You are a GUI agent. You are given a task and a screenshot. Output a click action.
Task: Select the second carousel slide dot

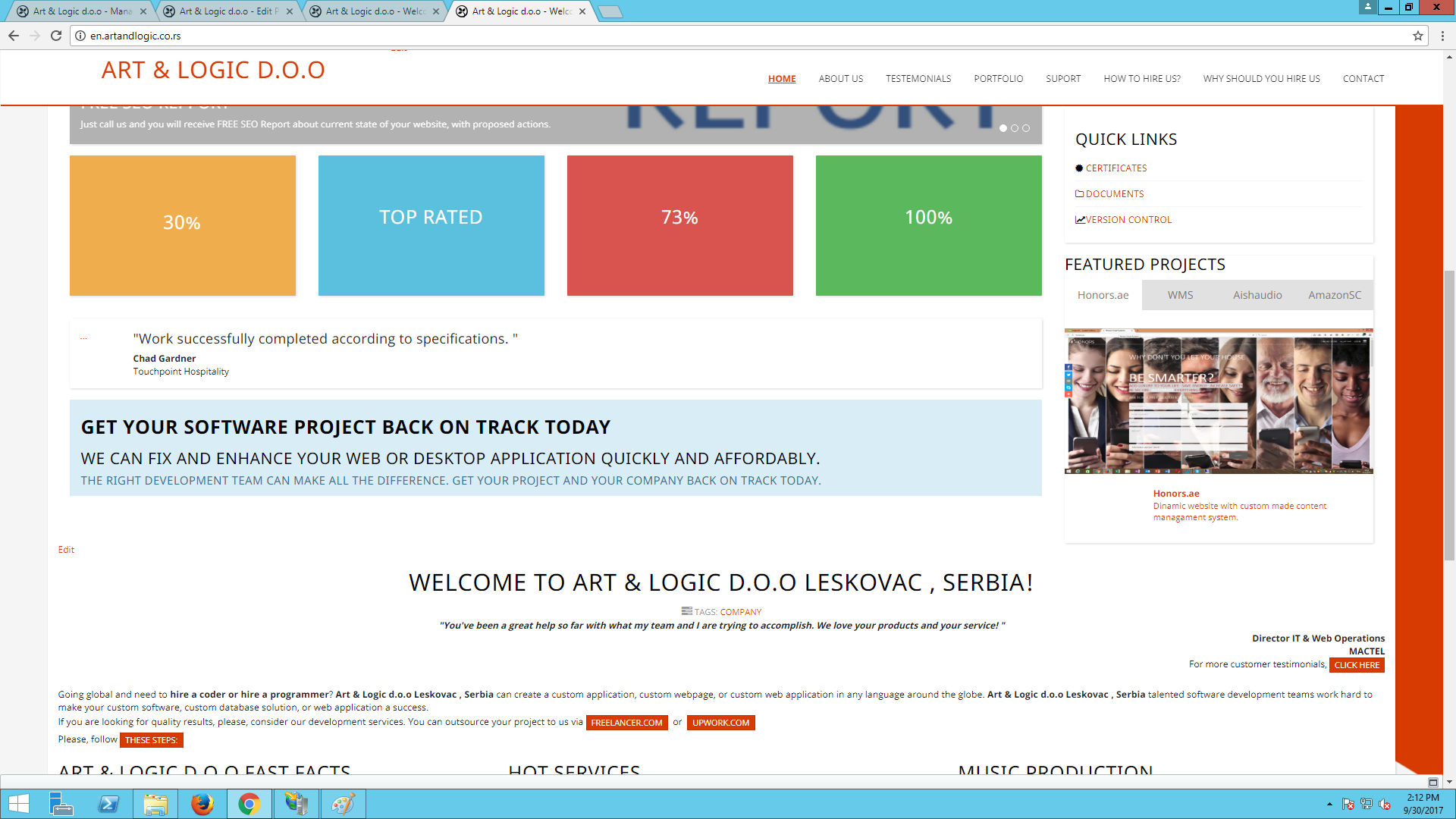1015,128
